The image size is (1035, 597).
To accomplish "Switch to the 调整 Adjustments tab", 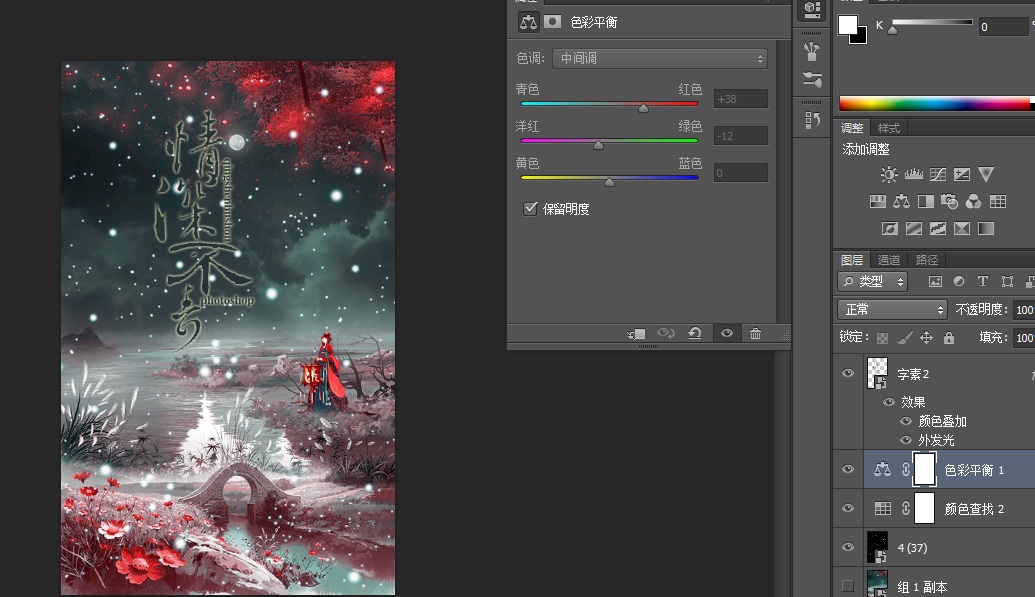I will [x=851, y=128].
